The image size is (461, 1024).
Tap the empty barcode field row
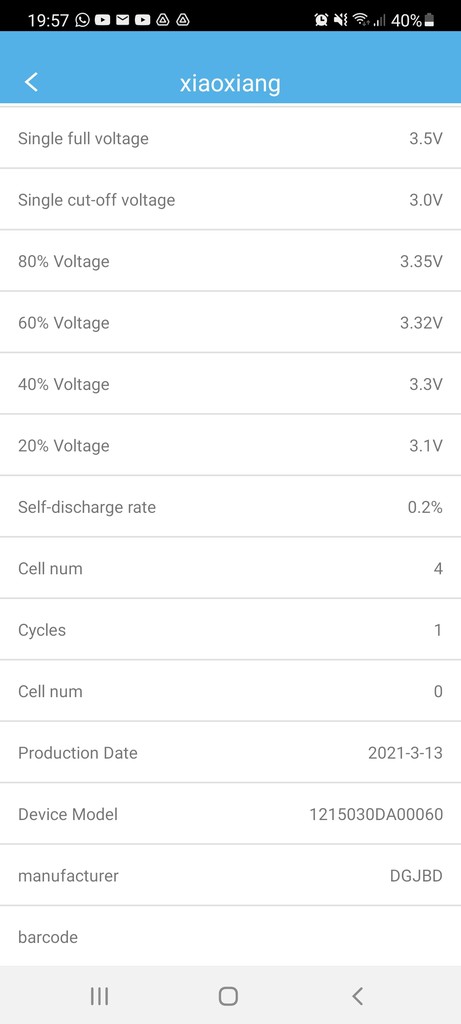[x=230, y=936]
